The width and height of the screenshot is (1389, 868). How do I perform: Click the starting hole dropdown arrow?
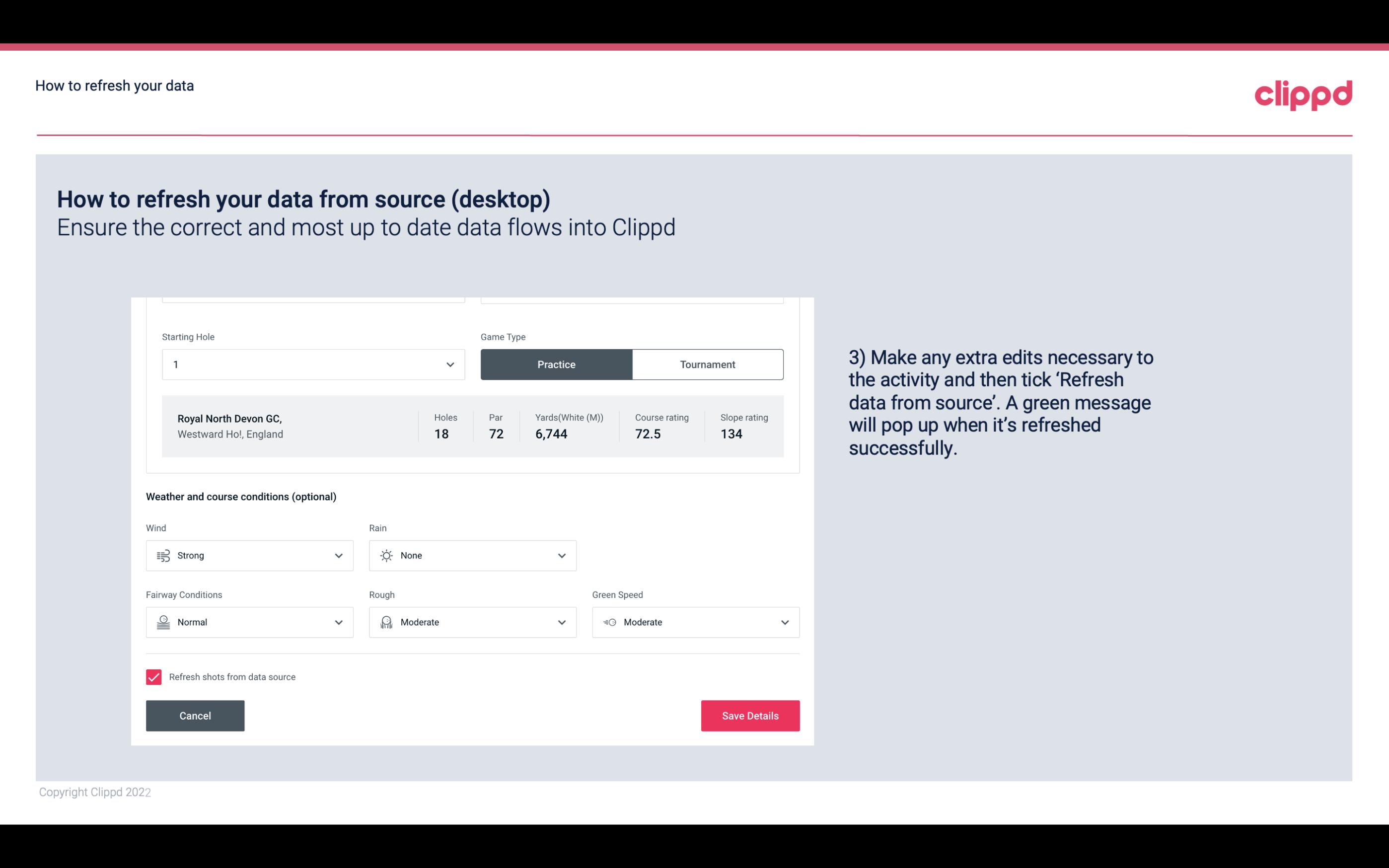pyautogui.click(x=450, y=364)
